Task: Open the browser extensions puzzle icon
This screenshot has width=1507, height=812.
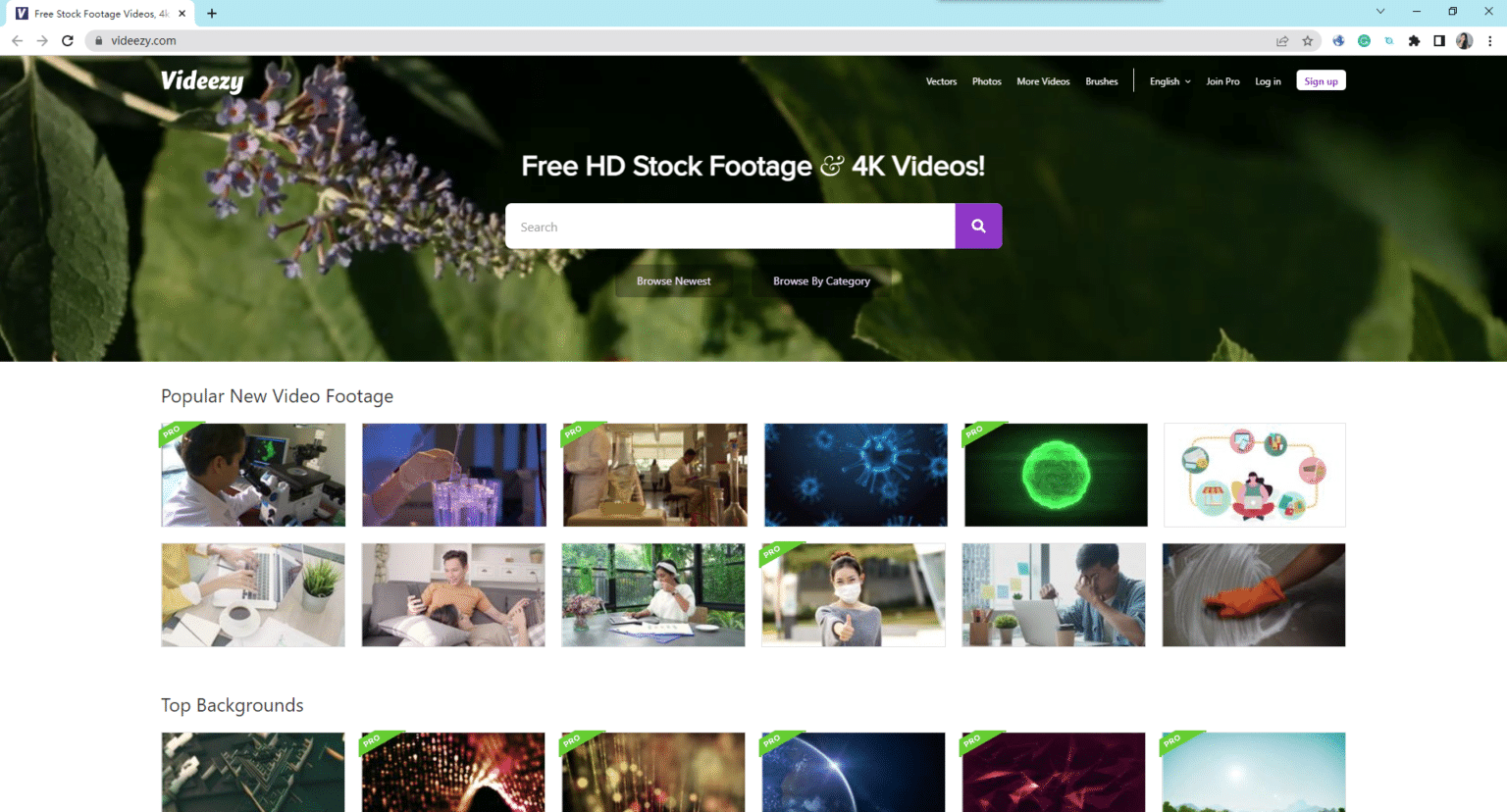Action: (x=1414, y=40)
